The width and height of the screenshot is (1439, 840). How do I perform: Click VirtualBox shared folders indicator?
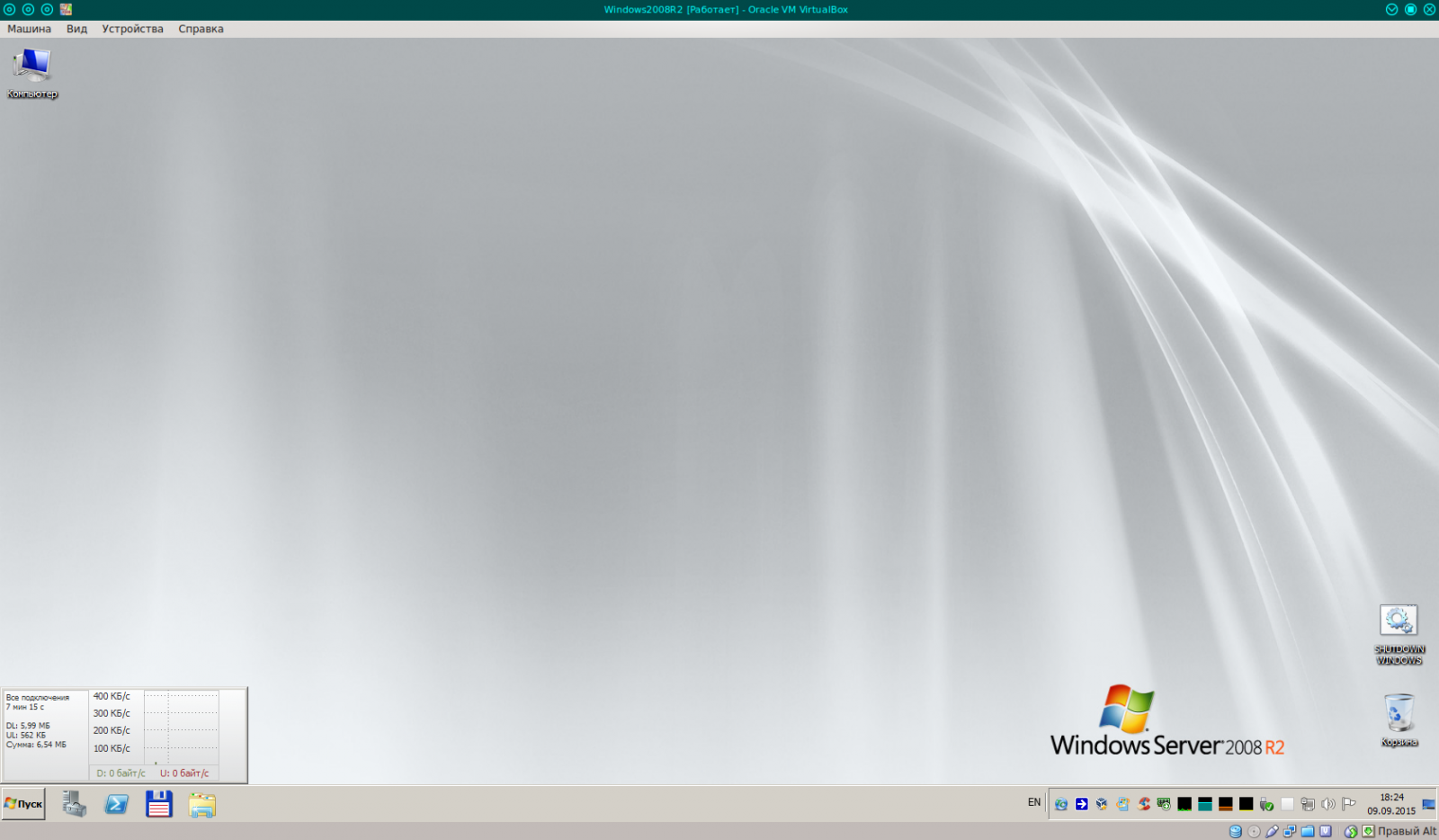1308,831
